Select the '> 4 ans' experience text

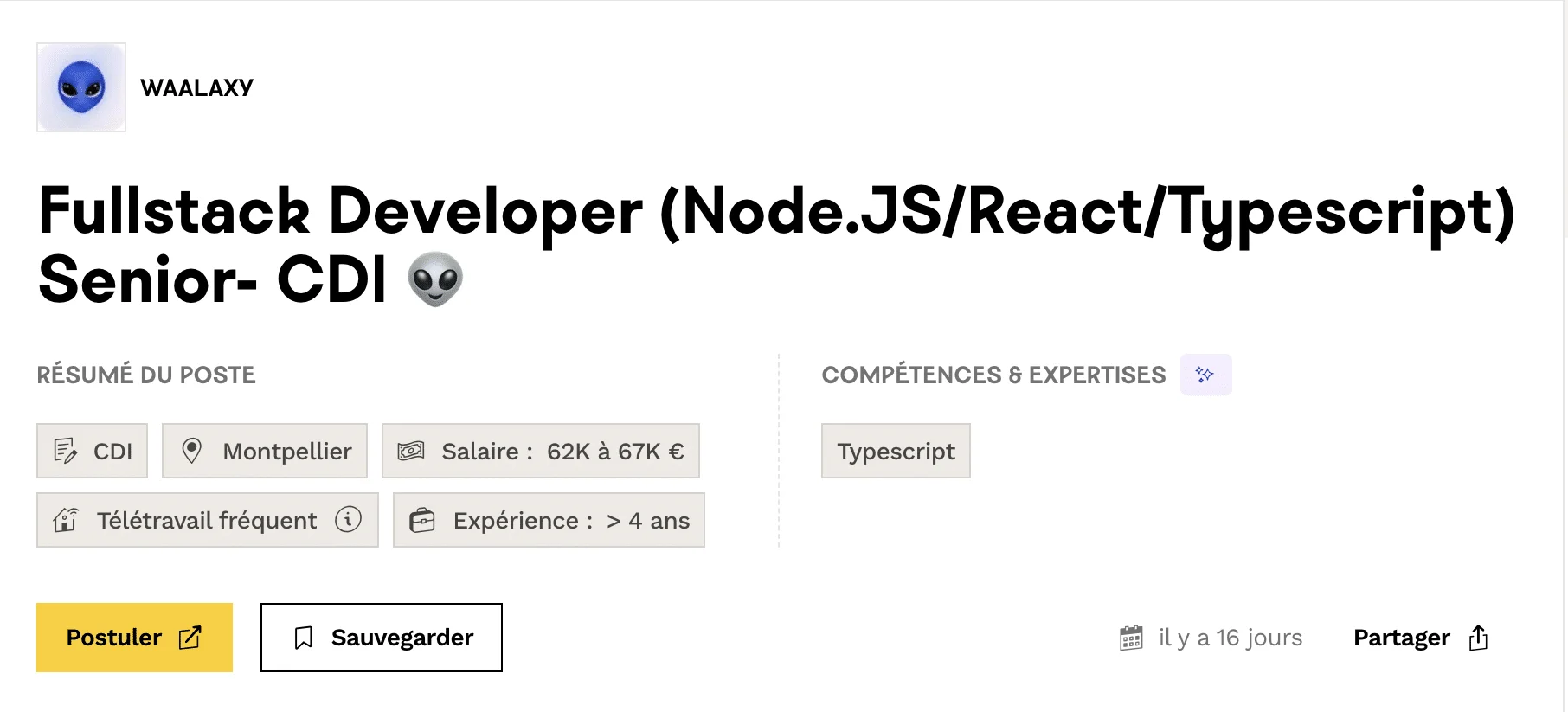click(x=648, y=521)
